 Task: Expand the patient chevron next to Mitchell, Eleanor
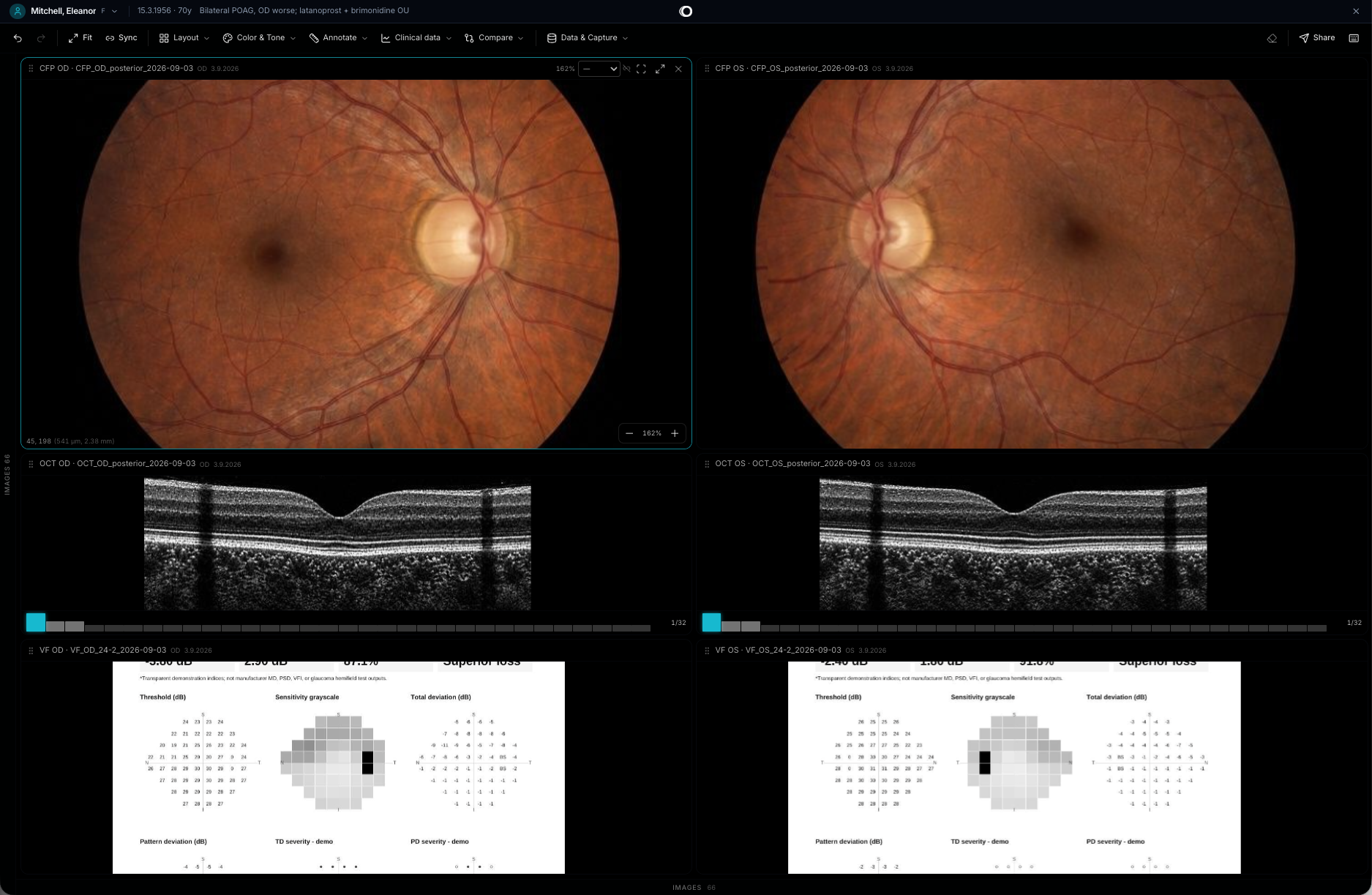click(x=114, y=11)
